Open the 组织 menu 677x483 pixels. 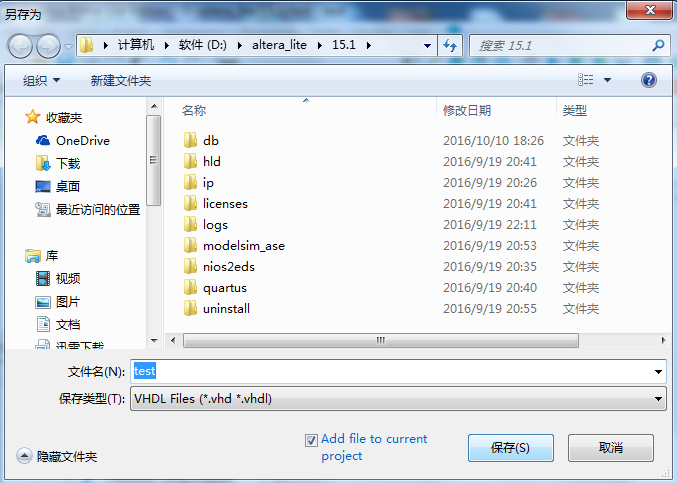pos(41,80)
